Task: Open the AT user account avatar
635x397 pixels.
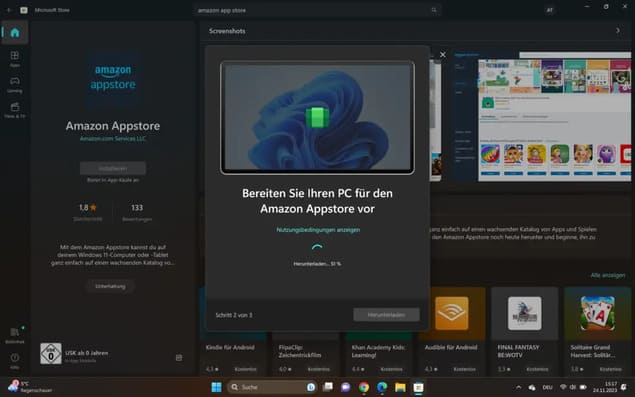Action: pos(550,11)
